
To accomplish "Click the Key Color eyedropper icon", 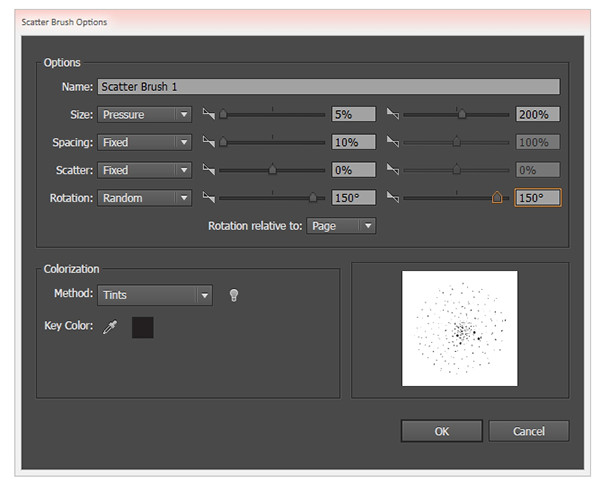I will click(x=110, y=327).
